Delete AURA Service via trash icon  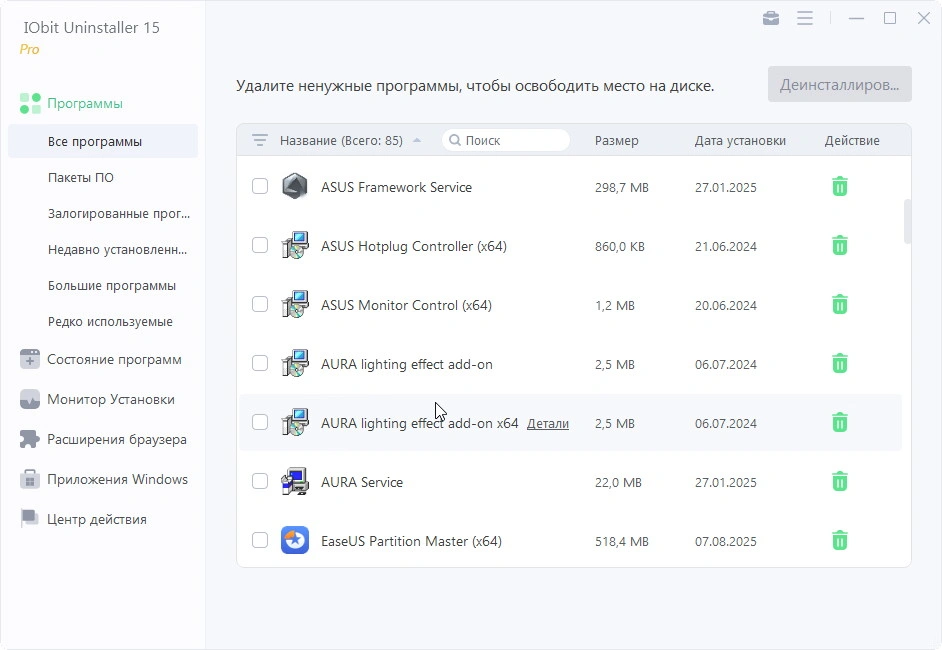(840, 481)
